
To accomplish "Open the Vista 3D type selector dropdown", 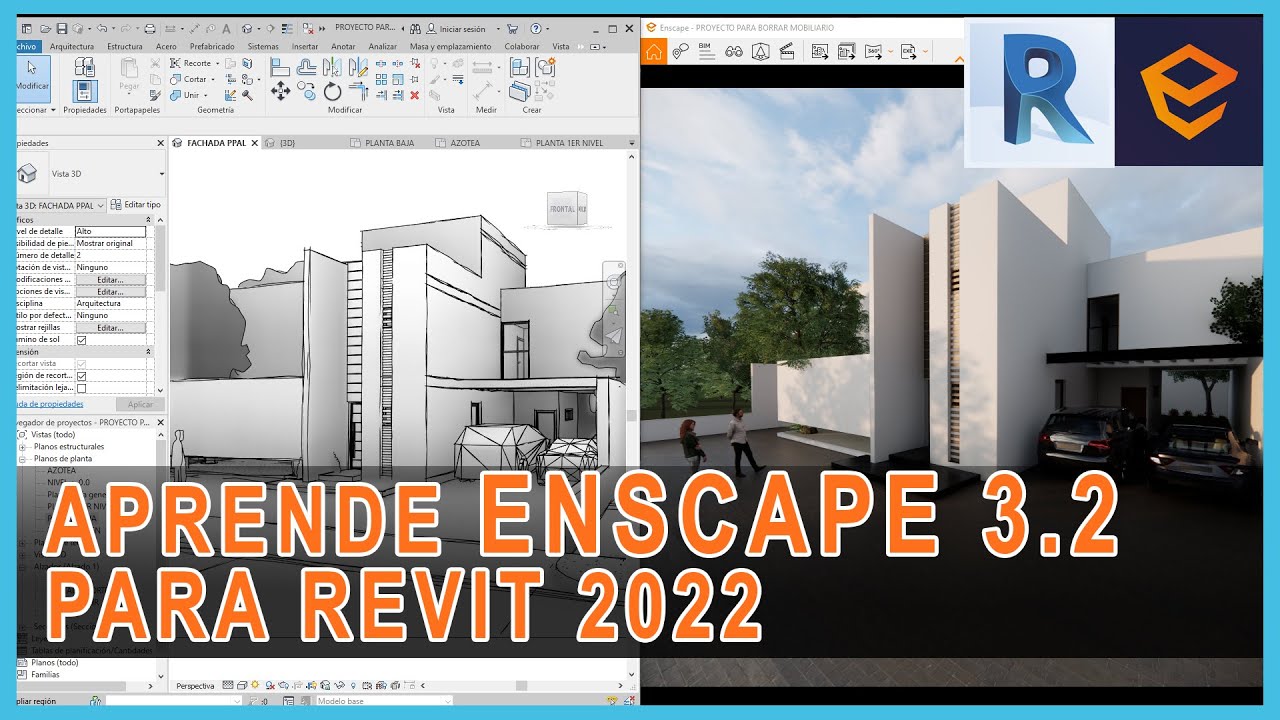I will (161, 174).
